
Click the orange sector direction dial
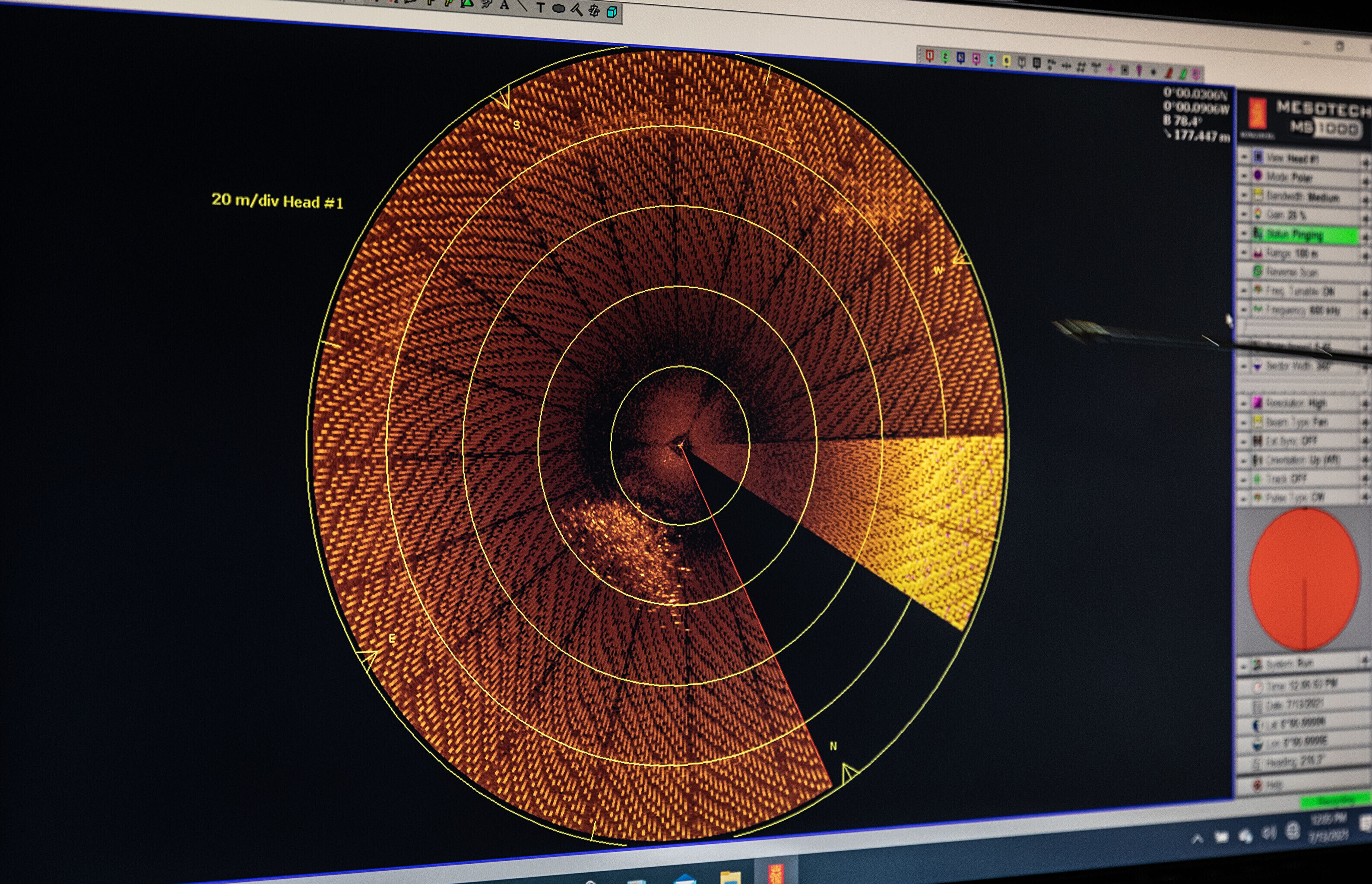pyautogui.click(x=1305, y=580)
